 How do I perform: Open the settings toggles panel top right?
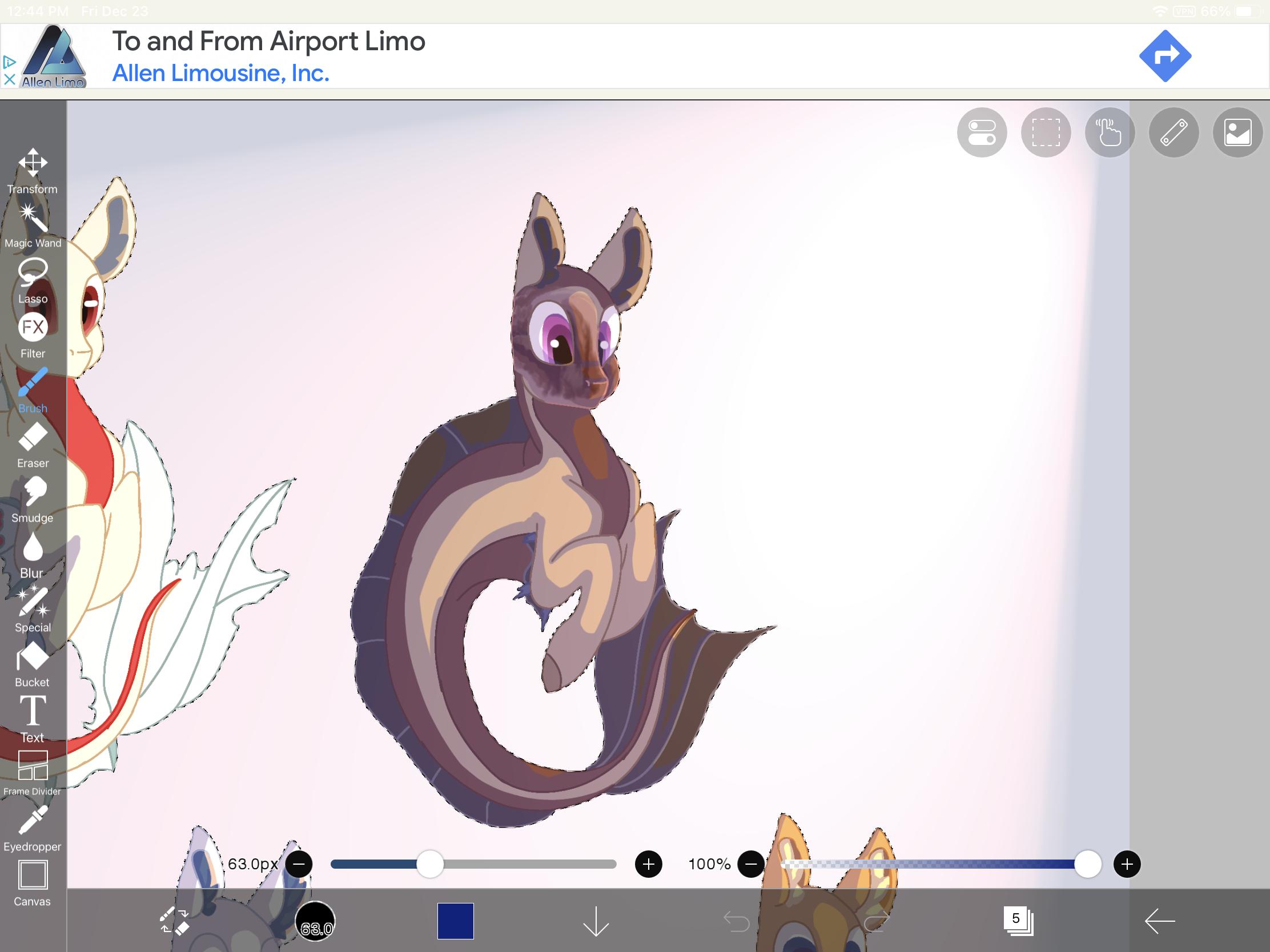[x=981, y=132]
